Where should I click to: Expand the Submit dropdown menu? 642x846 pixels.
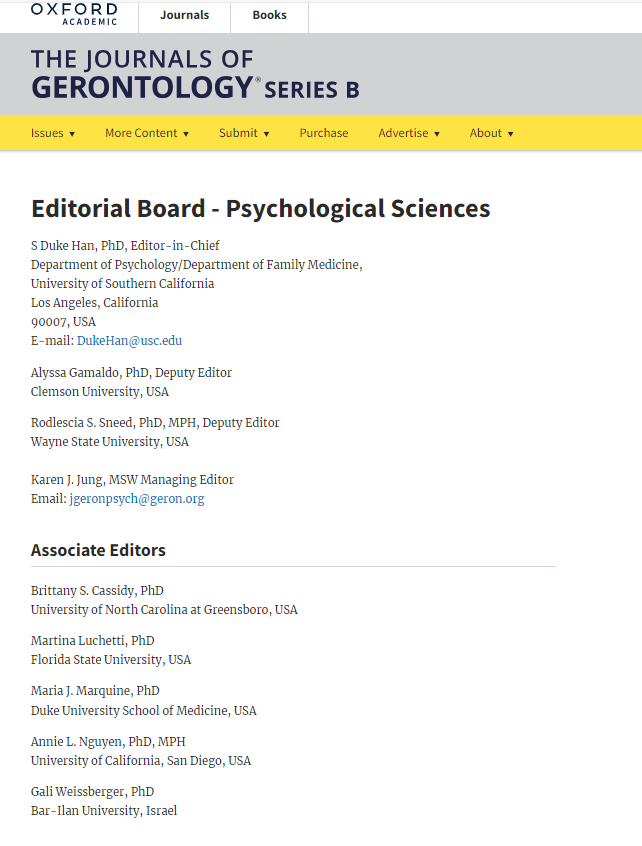click(x=244, y=133)
